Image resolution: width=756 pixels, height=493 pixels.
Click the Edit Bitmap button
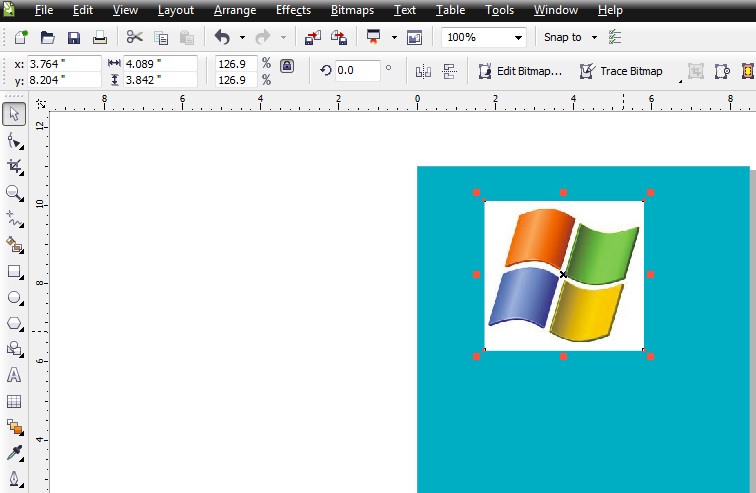[x=520, y=71]
